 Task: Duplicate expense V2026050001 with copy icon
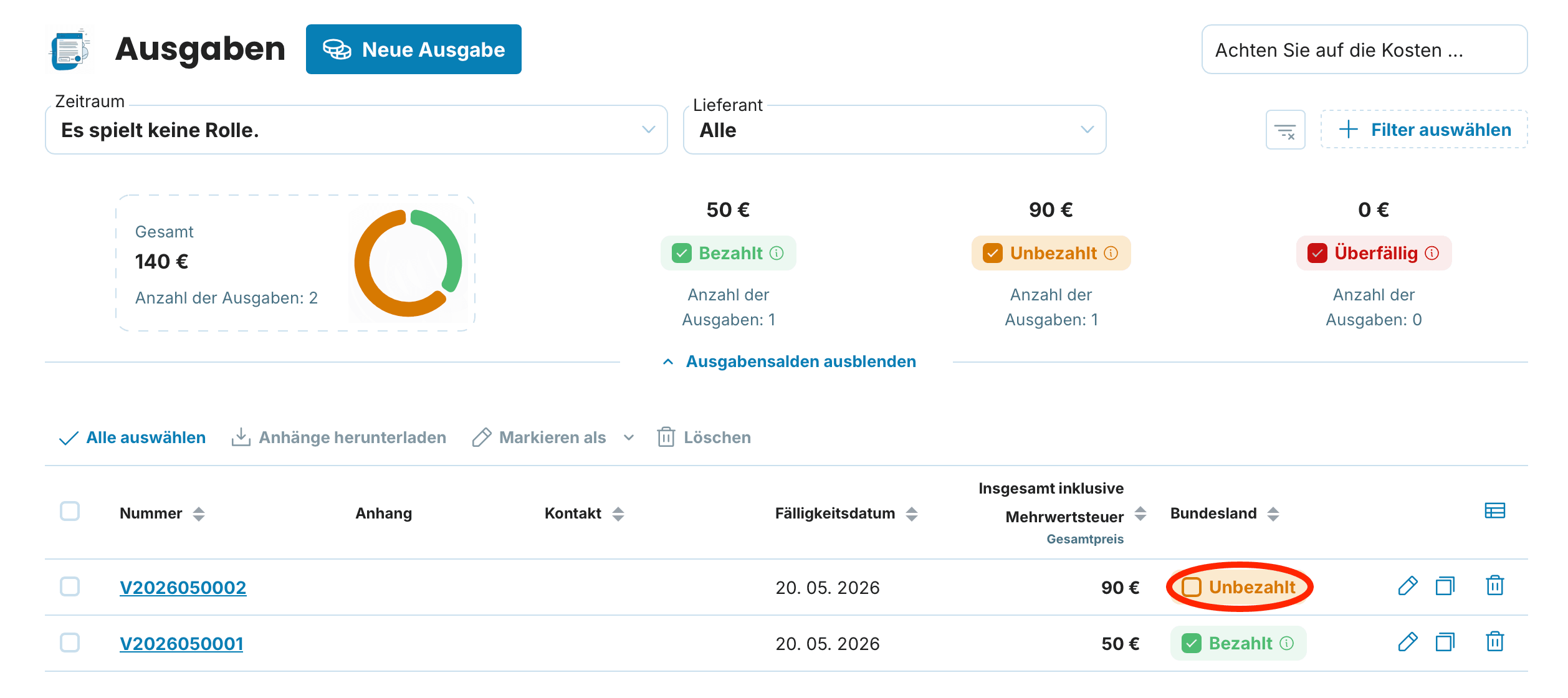coord(1445,642)
